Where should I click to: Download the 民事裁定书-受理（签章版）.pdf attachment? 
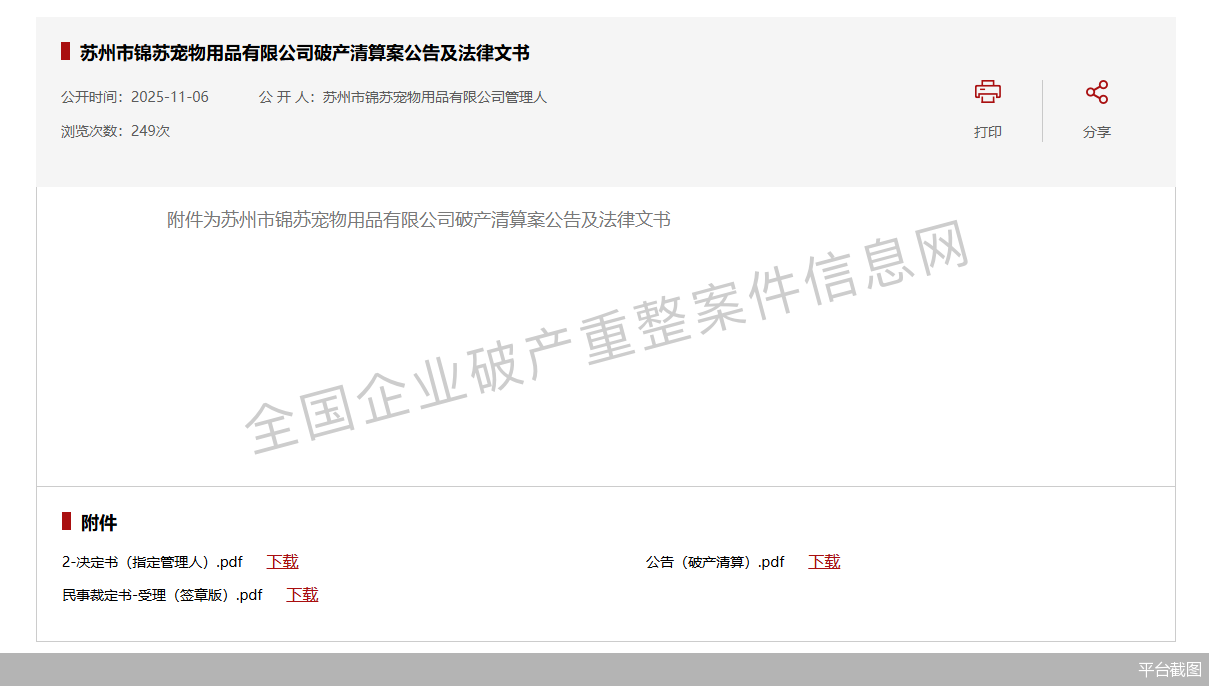(x=301, y=595)
